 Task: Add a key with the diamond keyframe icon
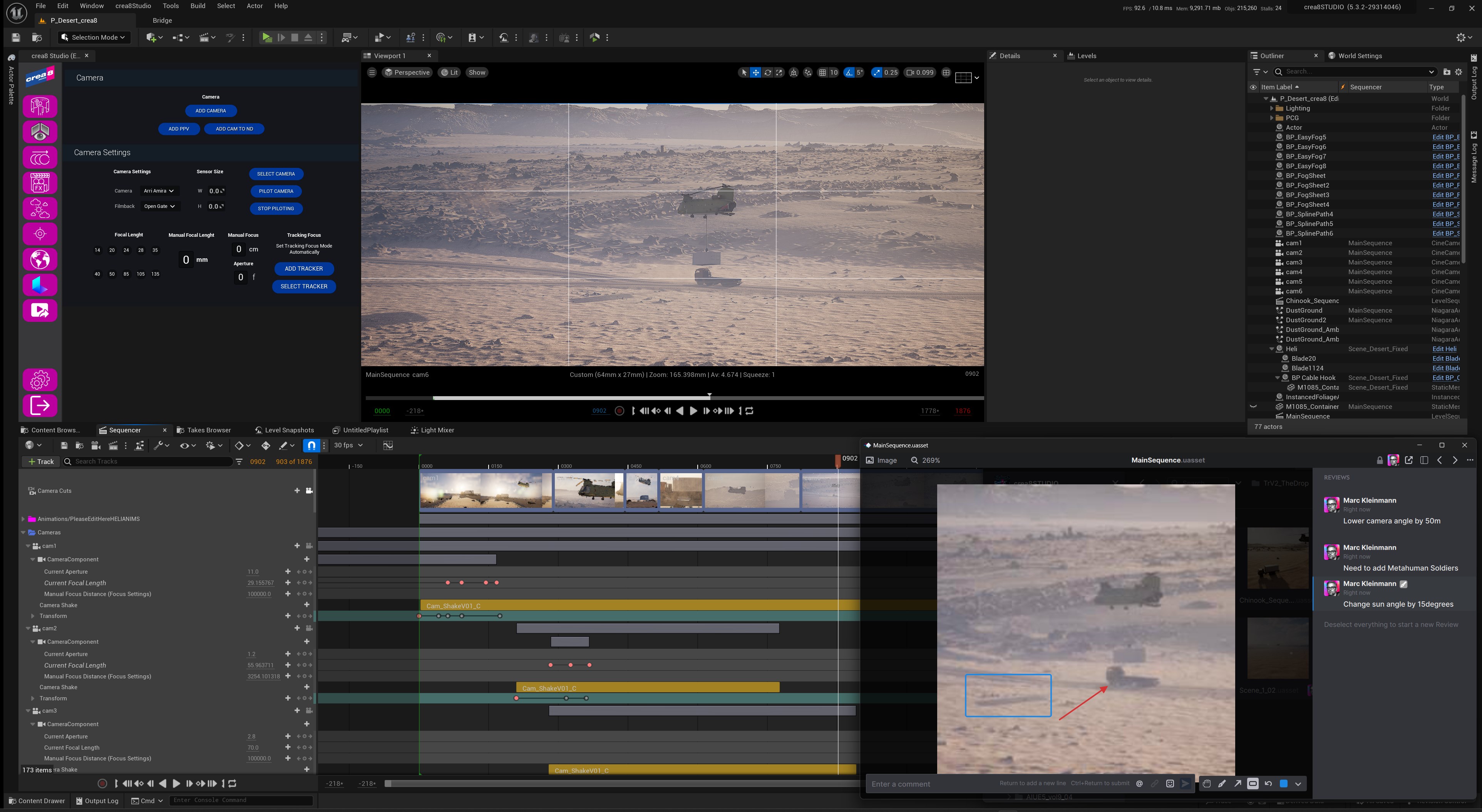point(240,445)
